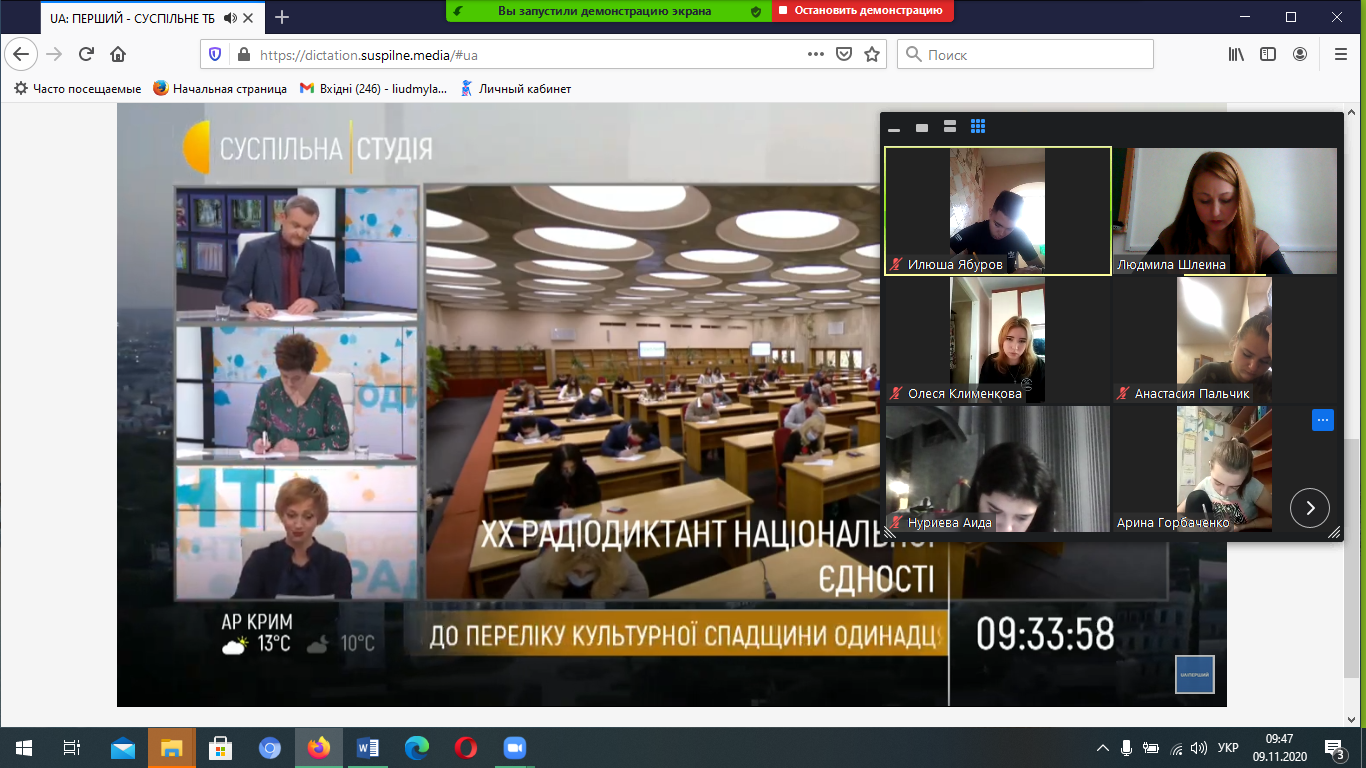Check battery status in the tray
1366x768 pixels.
tap(1152, 748)
